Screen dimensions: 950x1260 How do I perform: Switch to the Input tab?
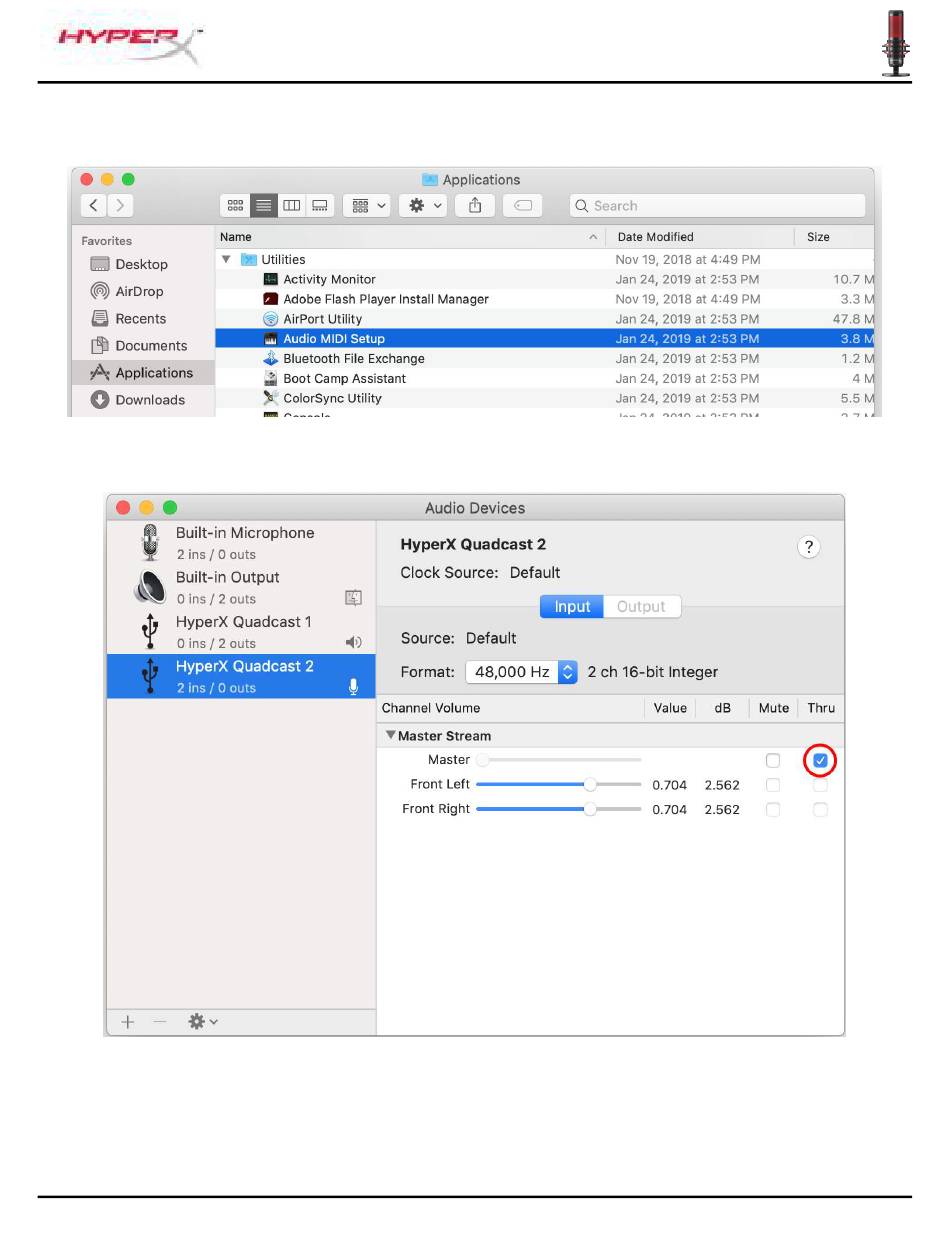pos(572,606)
